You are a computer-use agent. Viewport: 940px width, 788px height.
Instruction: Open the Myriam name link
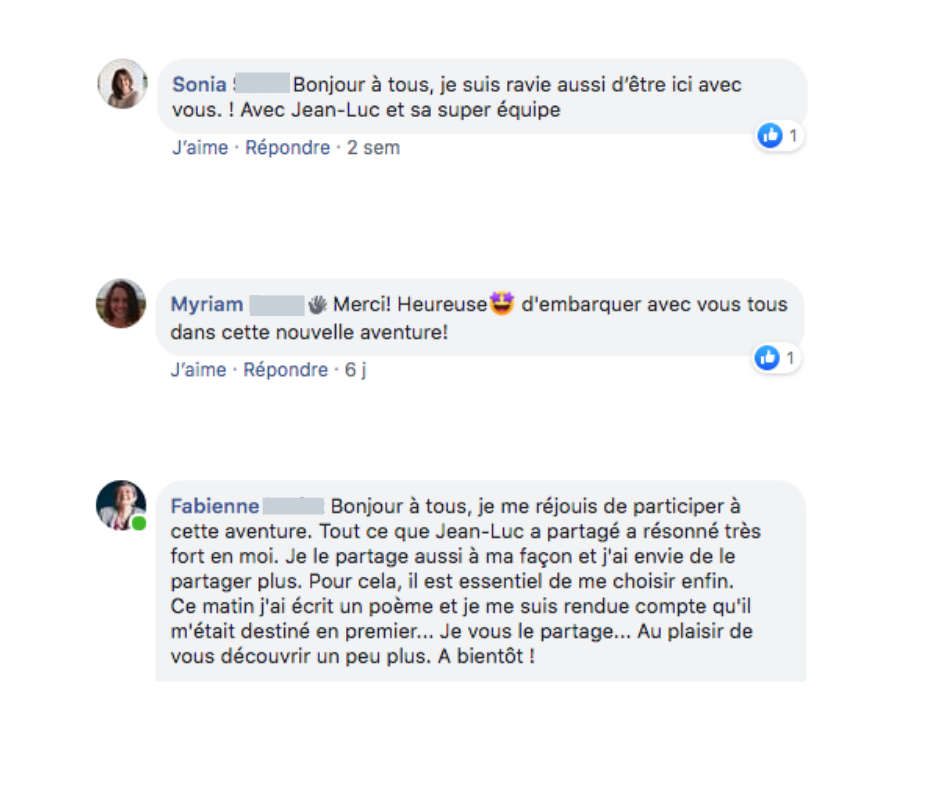pos(207,305)
